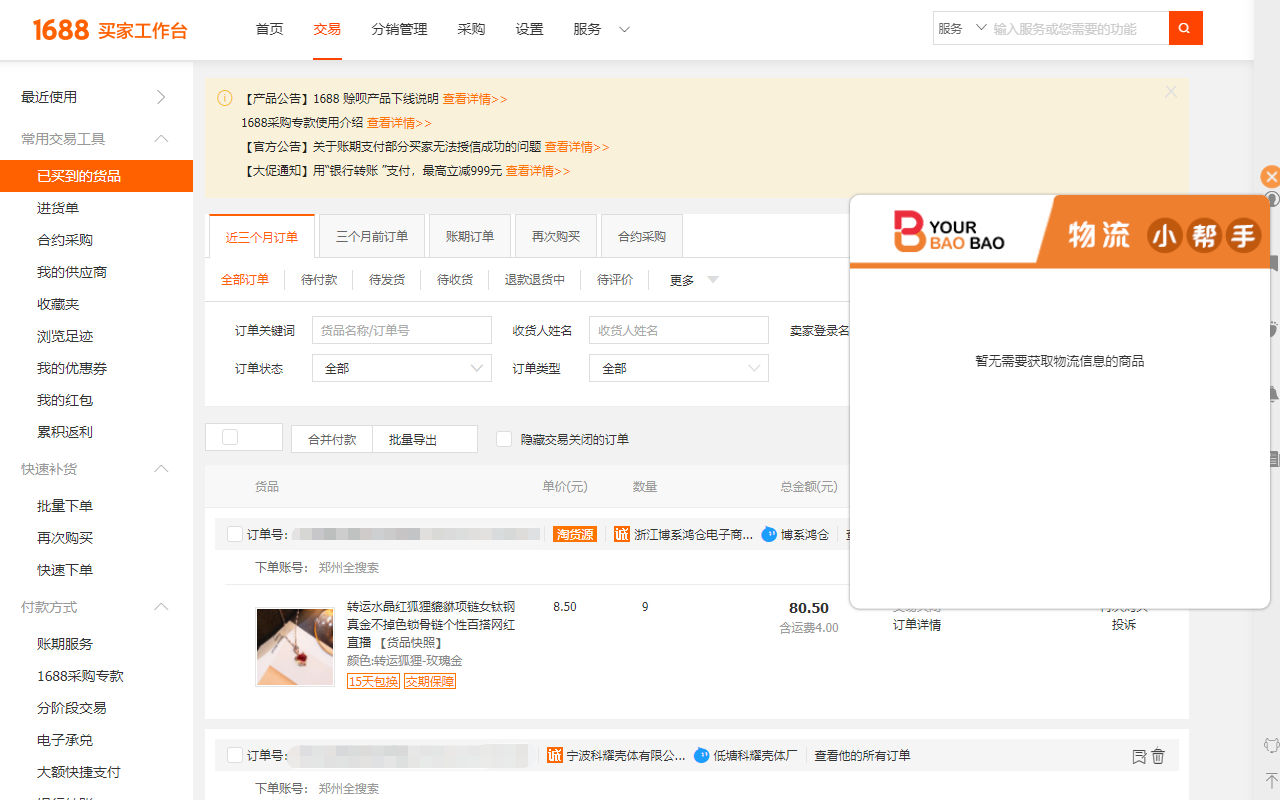This screenshot has width=1280, height=800.
Task: Click the top search input box
Action: [1078, 29]
